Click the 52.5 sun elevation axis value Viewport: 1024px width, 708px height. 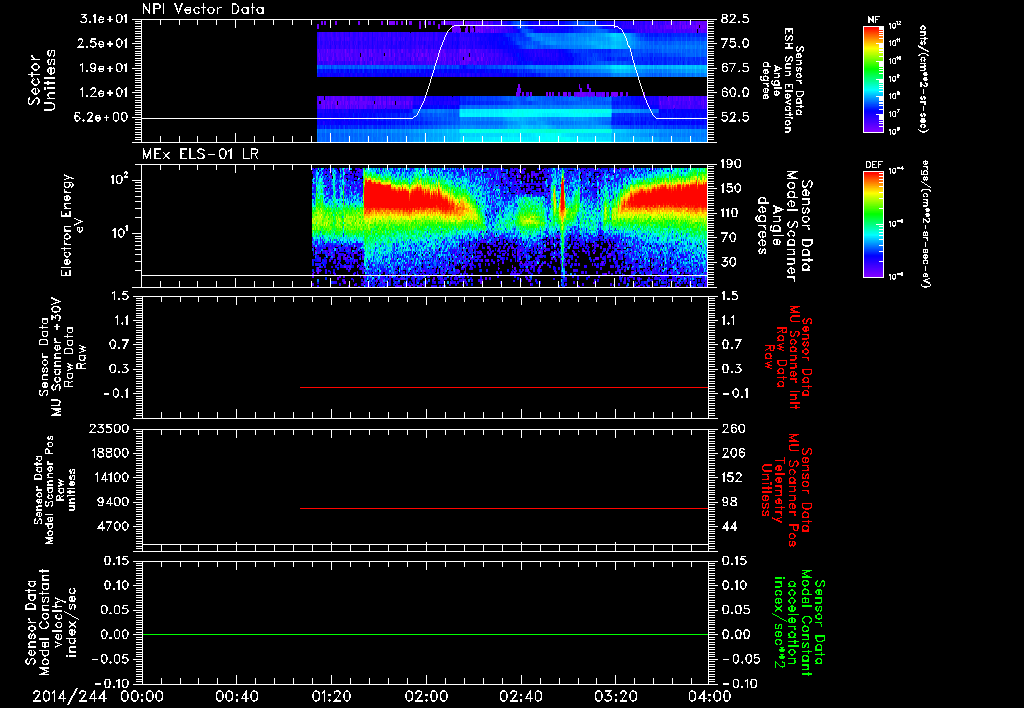(735, 118)
